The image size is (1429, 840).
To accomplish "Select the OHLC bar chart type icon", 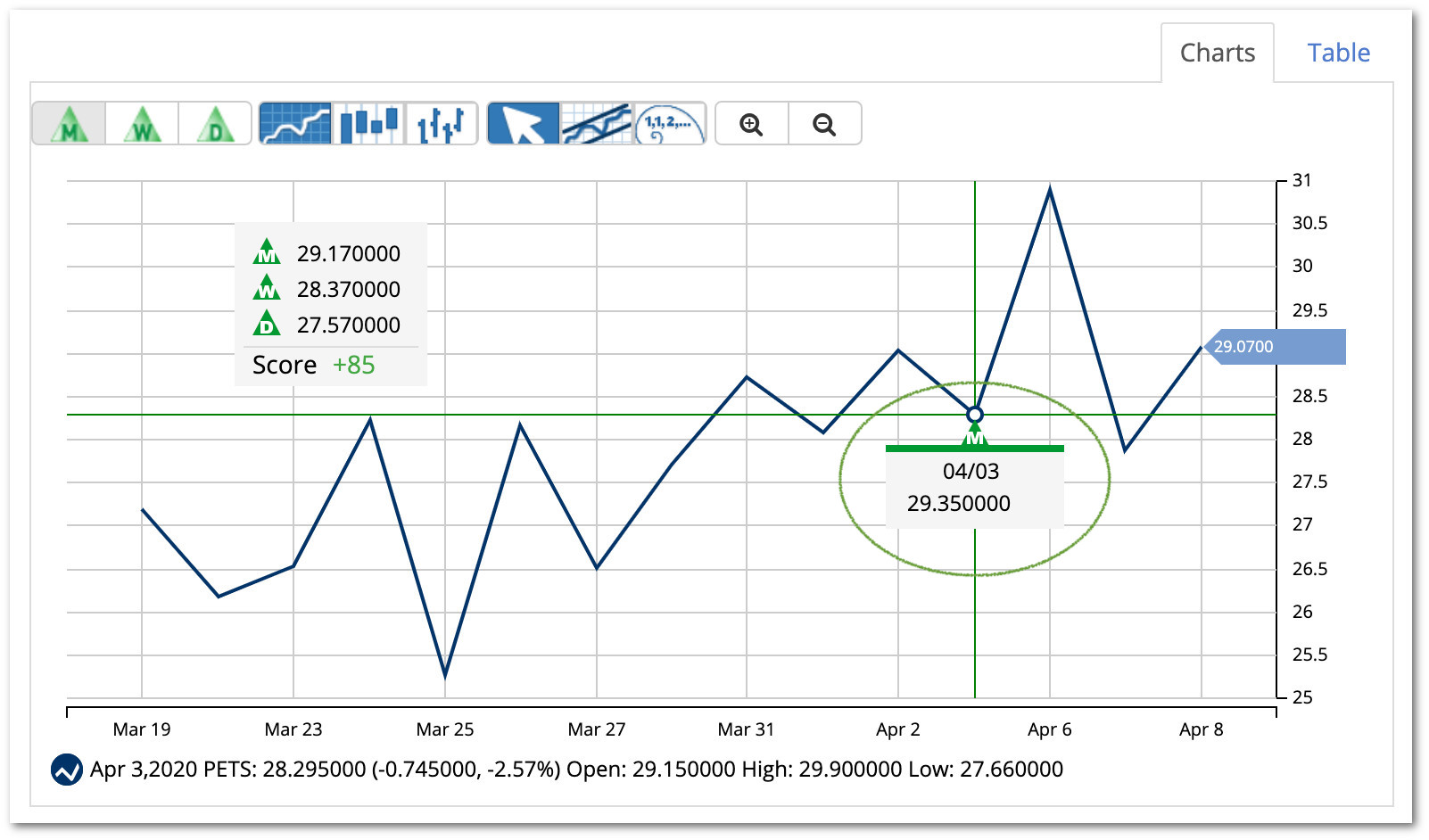I will (x=442, y=123).
